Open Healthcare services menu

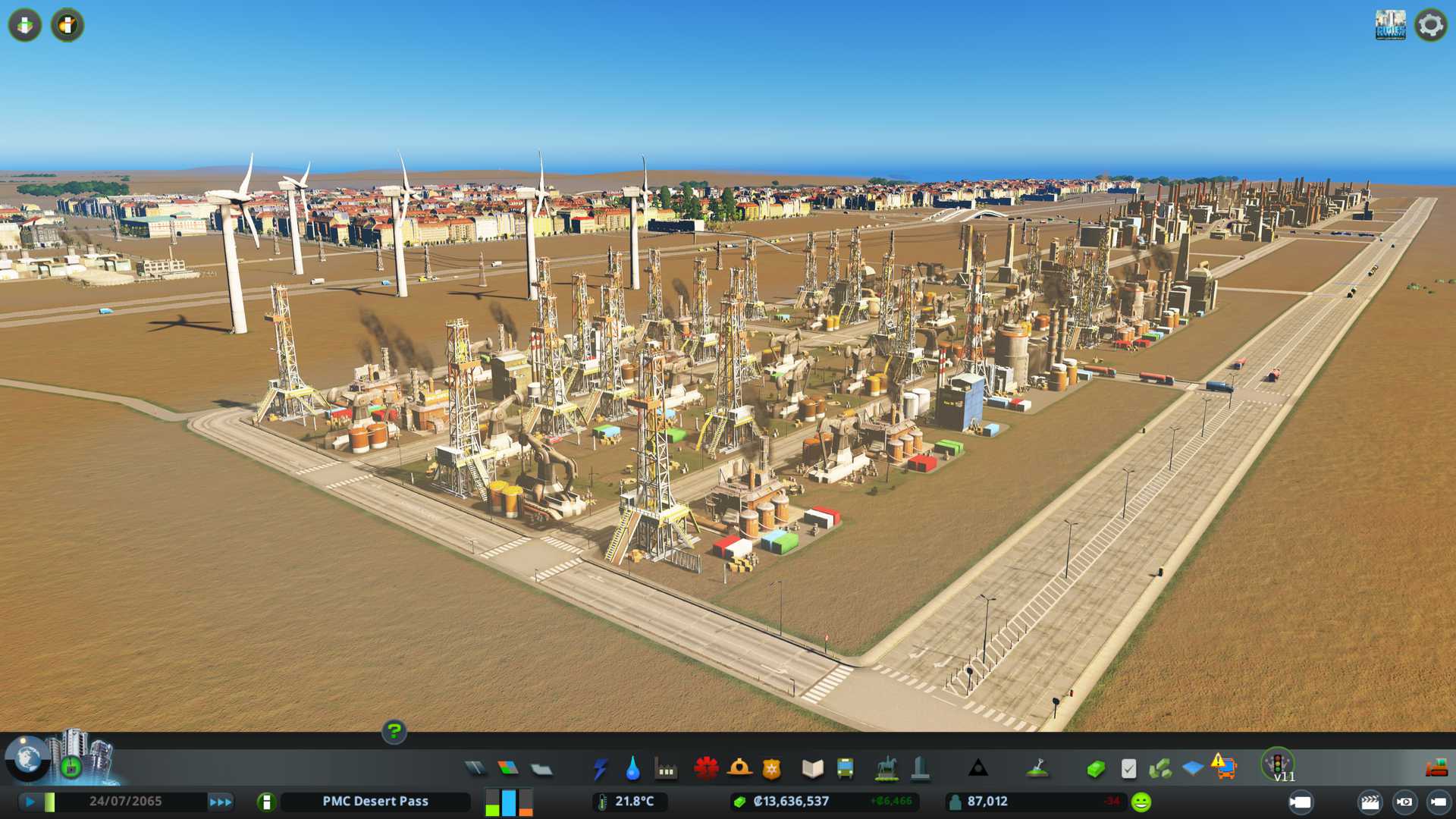coord(706,769)
